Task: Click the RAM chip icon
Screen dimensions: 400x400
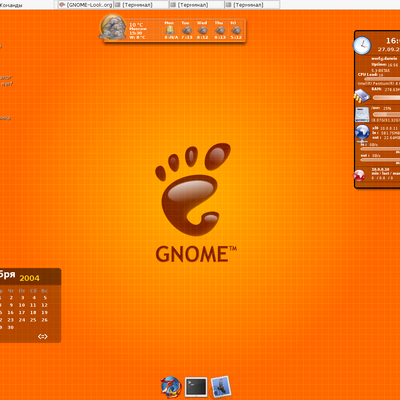Action: (362, 96)
